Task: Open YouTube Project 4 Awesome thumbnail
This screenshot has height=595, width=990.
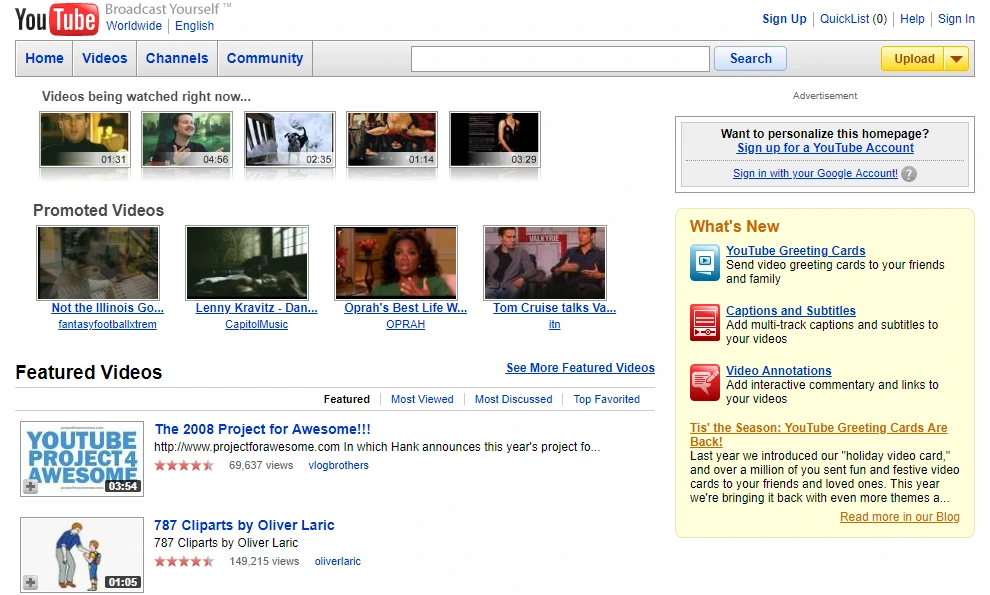Action: tap(81, 459)
